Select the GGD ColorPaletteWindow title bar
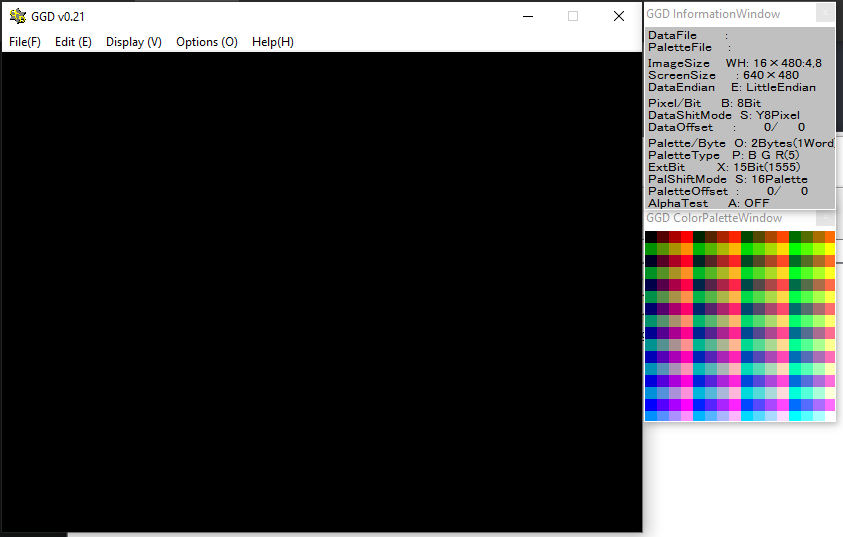Image resolution: width=843 pixels, height=537 pixels. point(714,218)
